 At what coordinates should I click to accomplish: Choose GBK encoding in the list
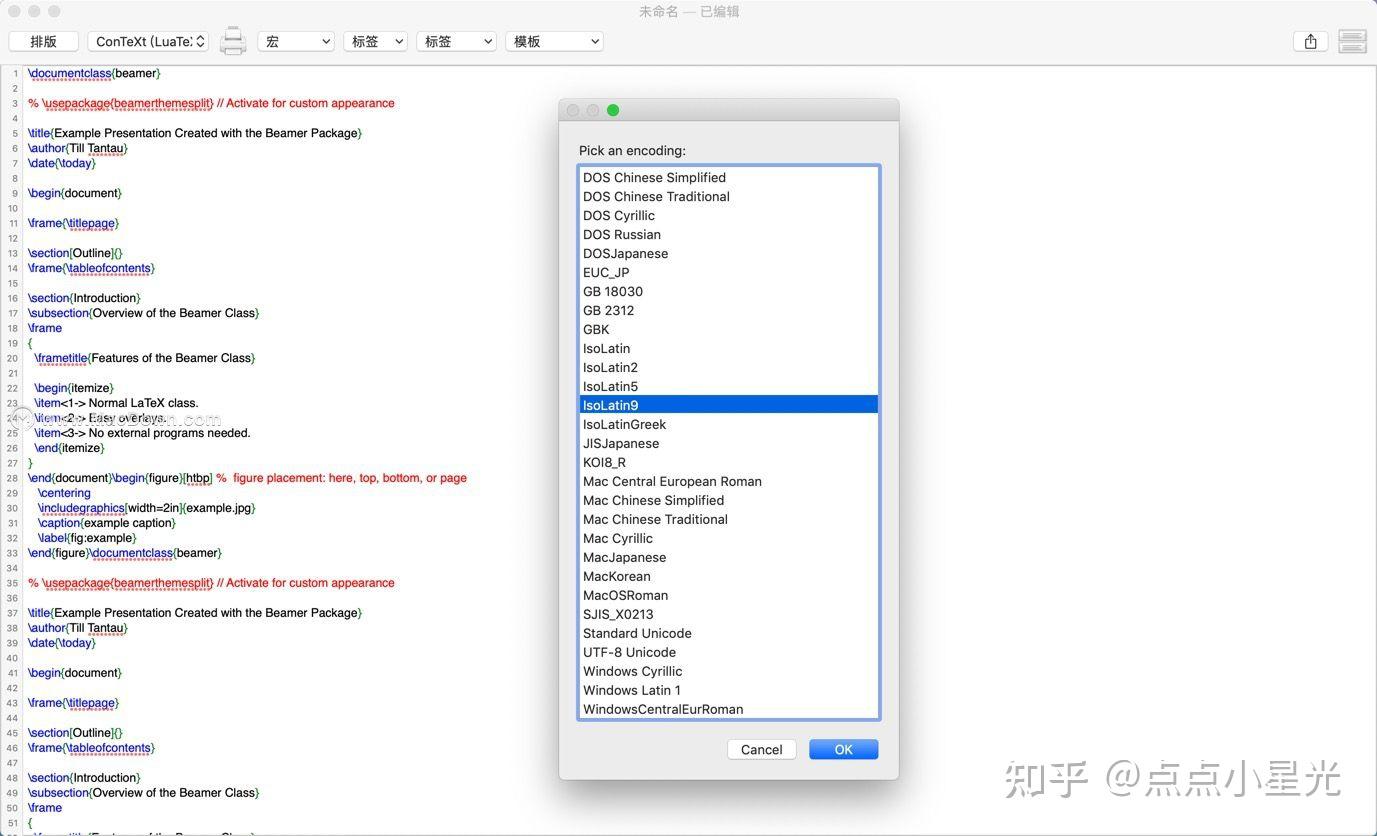click(596, 329)
